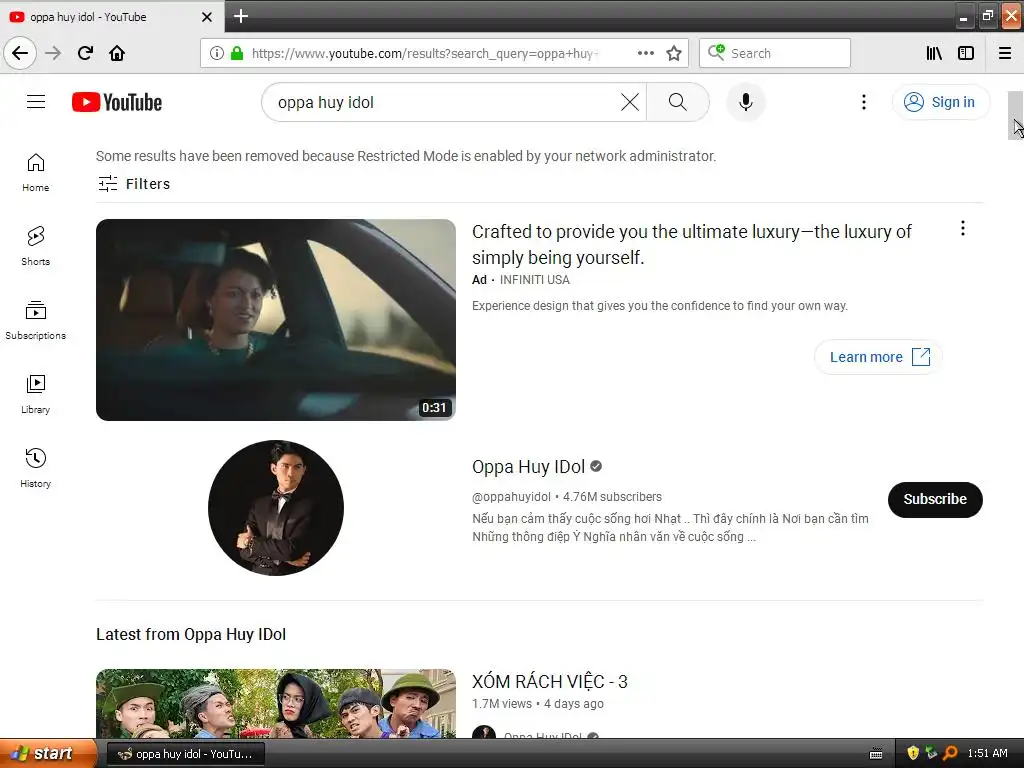Open Shorts in the sidebar

tap(35, 246)
